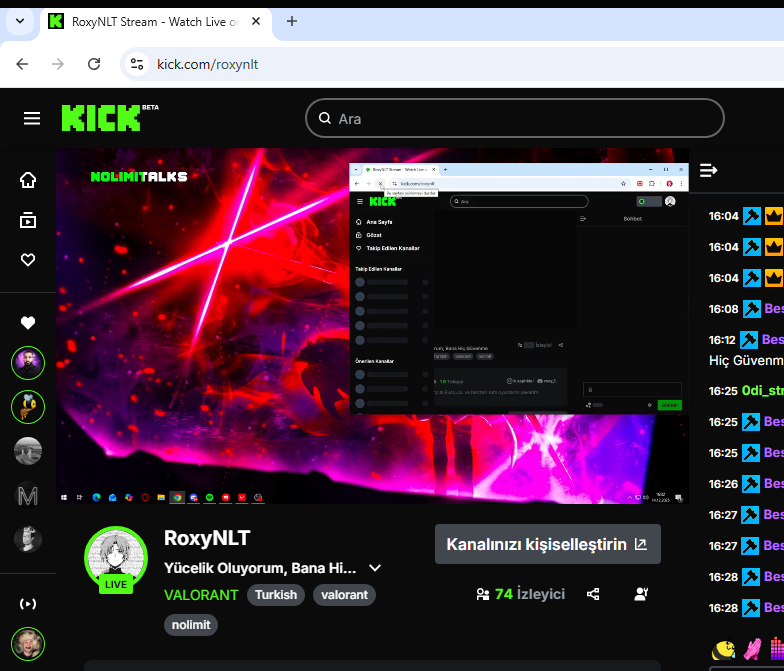
Task: Select the Turkish tag
Action: (276, 595)
